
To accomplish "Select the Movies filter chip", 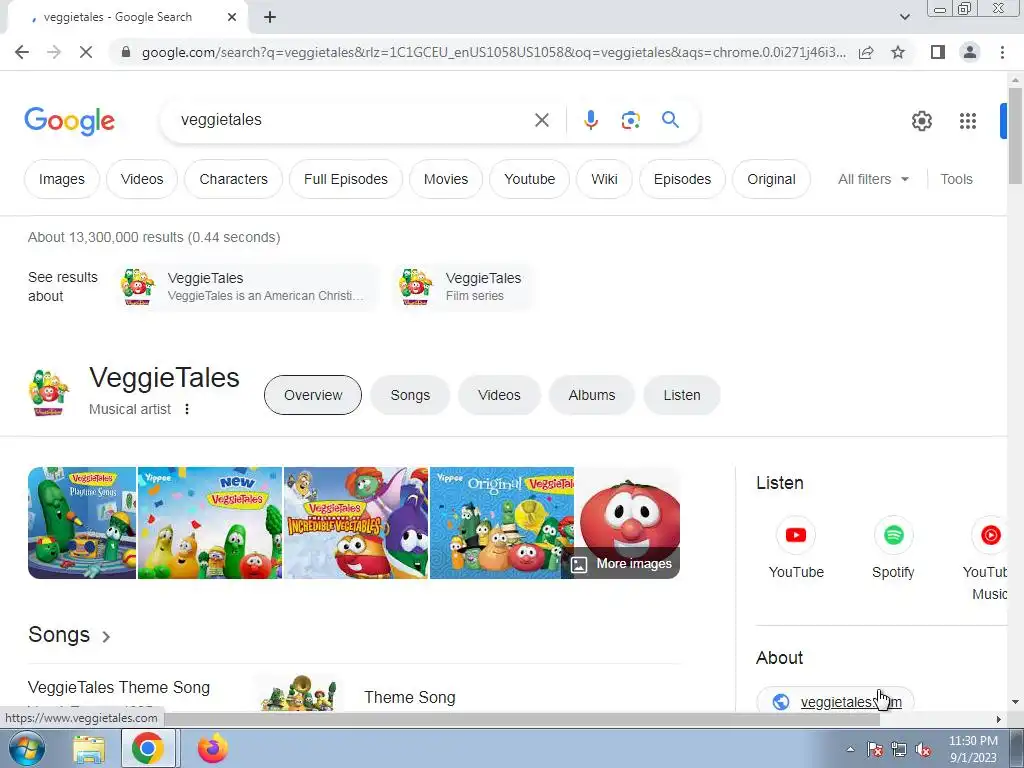I will [x=445, y=179].
